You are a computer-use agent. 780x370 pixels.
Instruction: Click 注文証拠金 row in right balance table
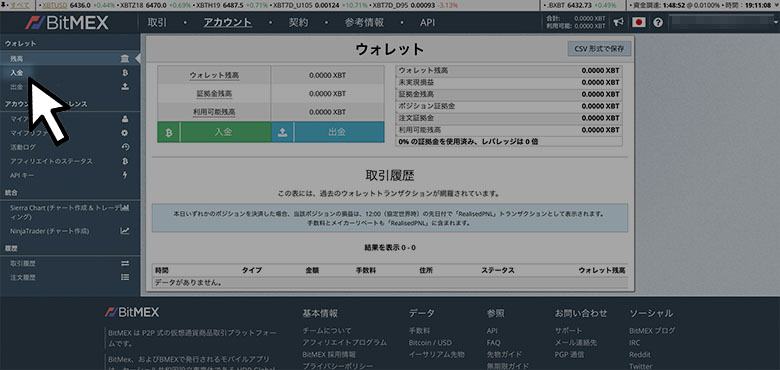pyautogui.click(x=509, y=118)
